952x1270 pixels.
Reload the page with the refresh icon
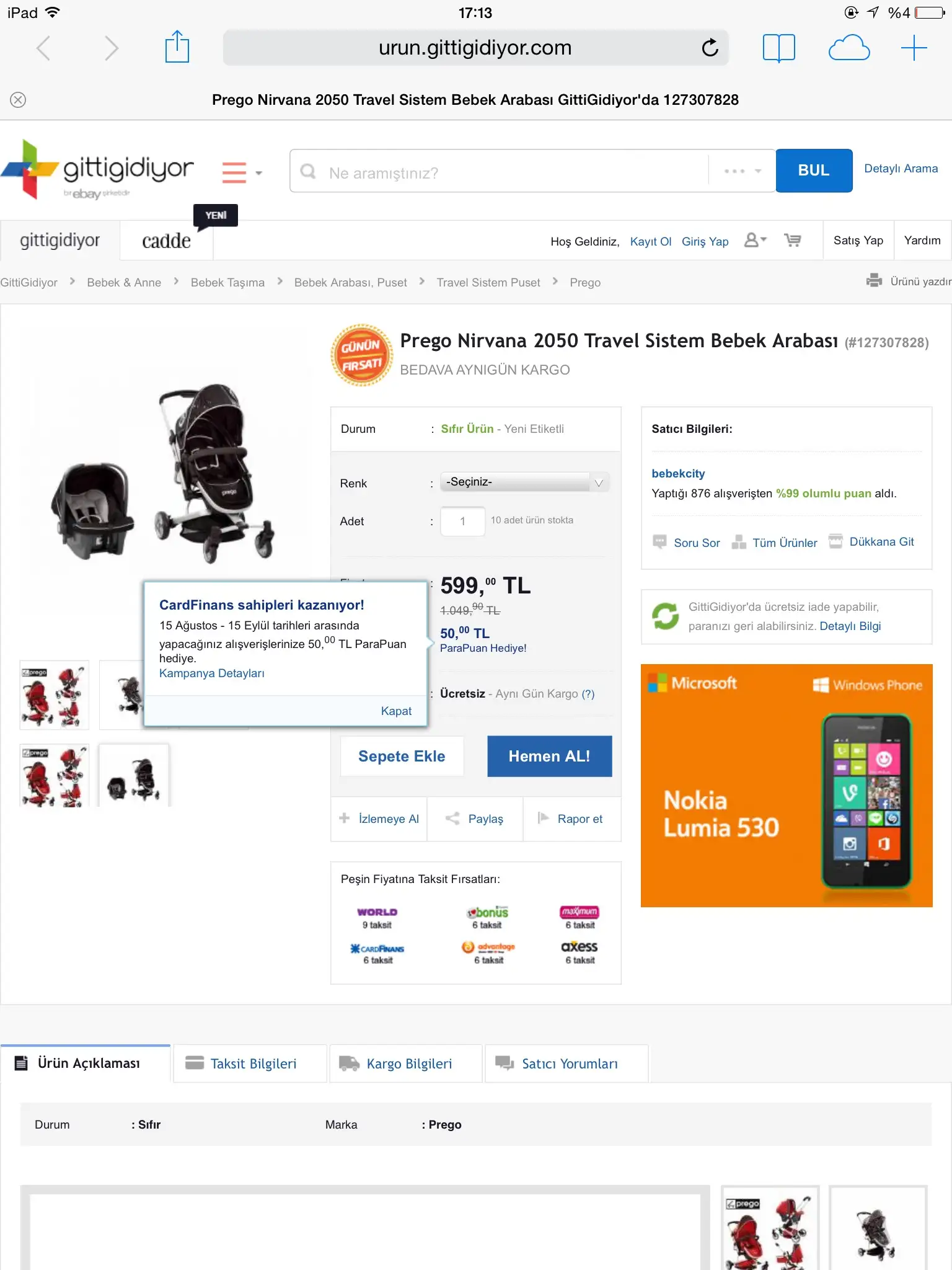(710, 48)
